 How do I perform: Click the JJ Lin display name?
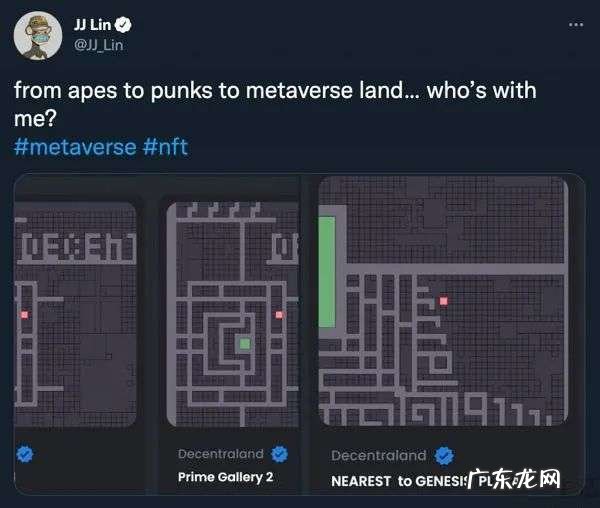click(x=92, y=25)
